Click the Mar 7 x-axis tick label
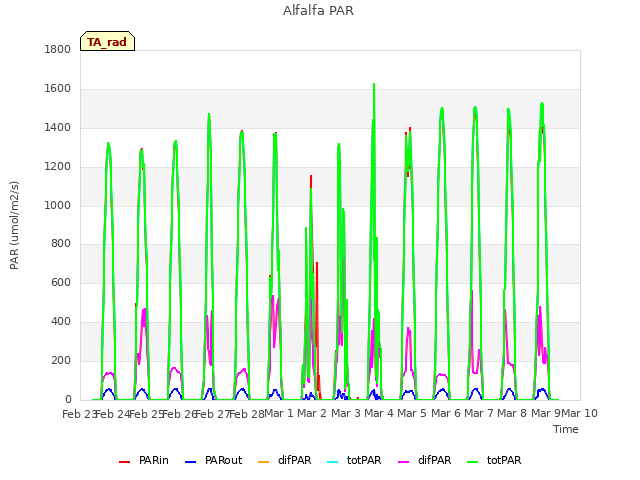Viewport: 640px width, 480px height. point(479,413)
